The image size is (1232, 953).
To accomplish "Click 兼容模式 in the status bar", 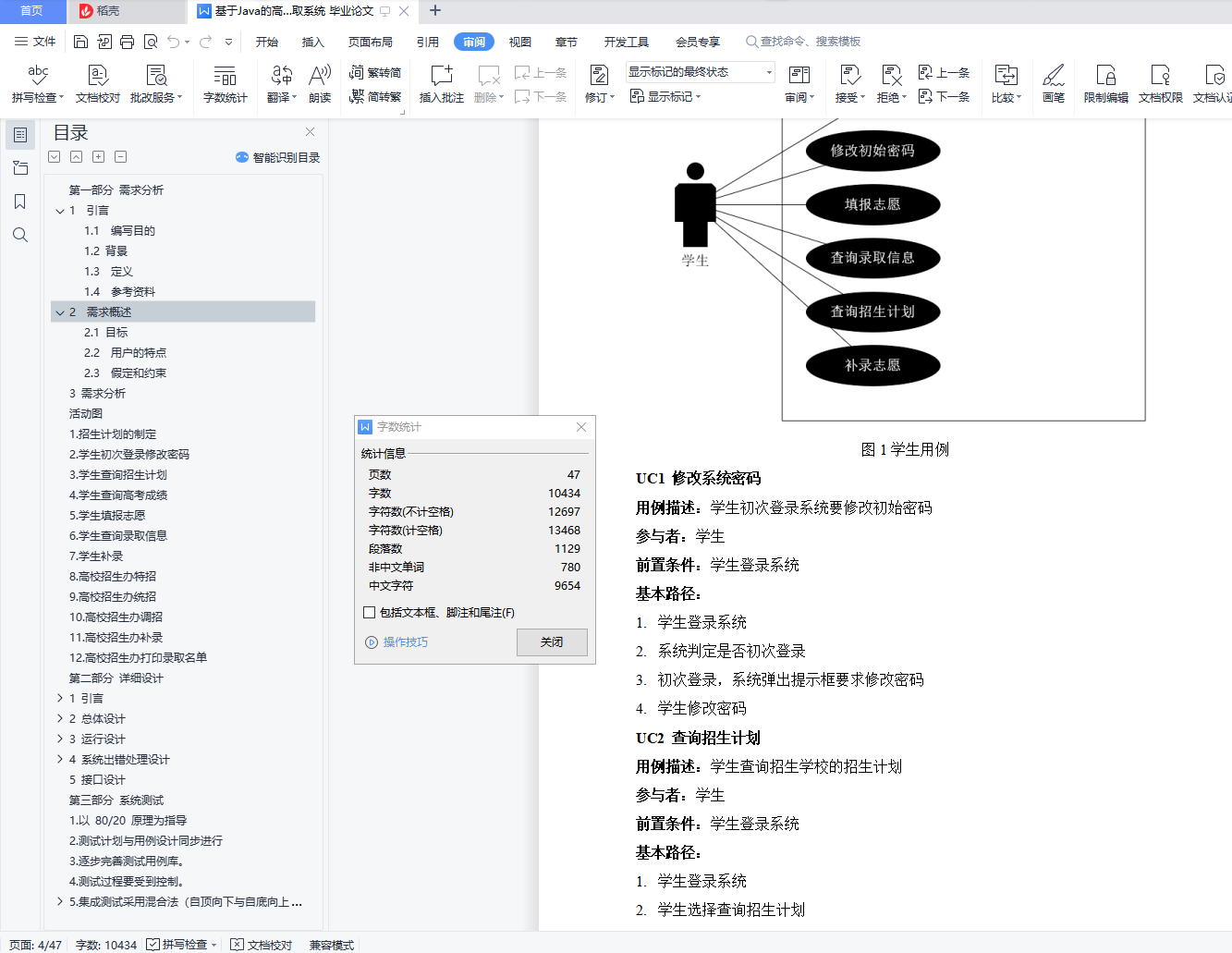I will (x=332, y=945).
